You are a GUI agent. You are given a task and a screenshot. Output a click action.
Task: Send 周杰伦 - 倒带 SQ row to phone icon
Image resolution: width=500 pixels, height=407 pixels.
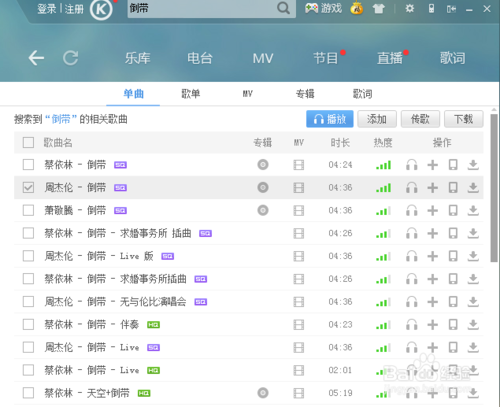click(453, 188)
